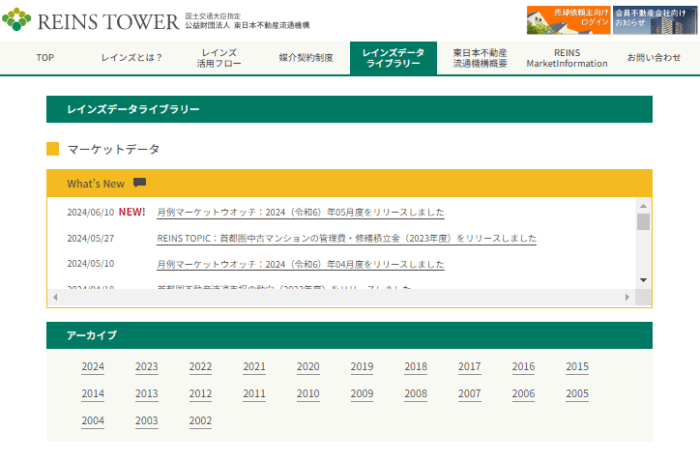Open 媒介契約制度 navigation item
The width and height of the screenshot is (700, 461).
(x=305, y=58)
